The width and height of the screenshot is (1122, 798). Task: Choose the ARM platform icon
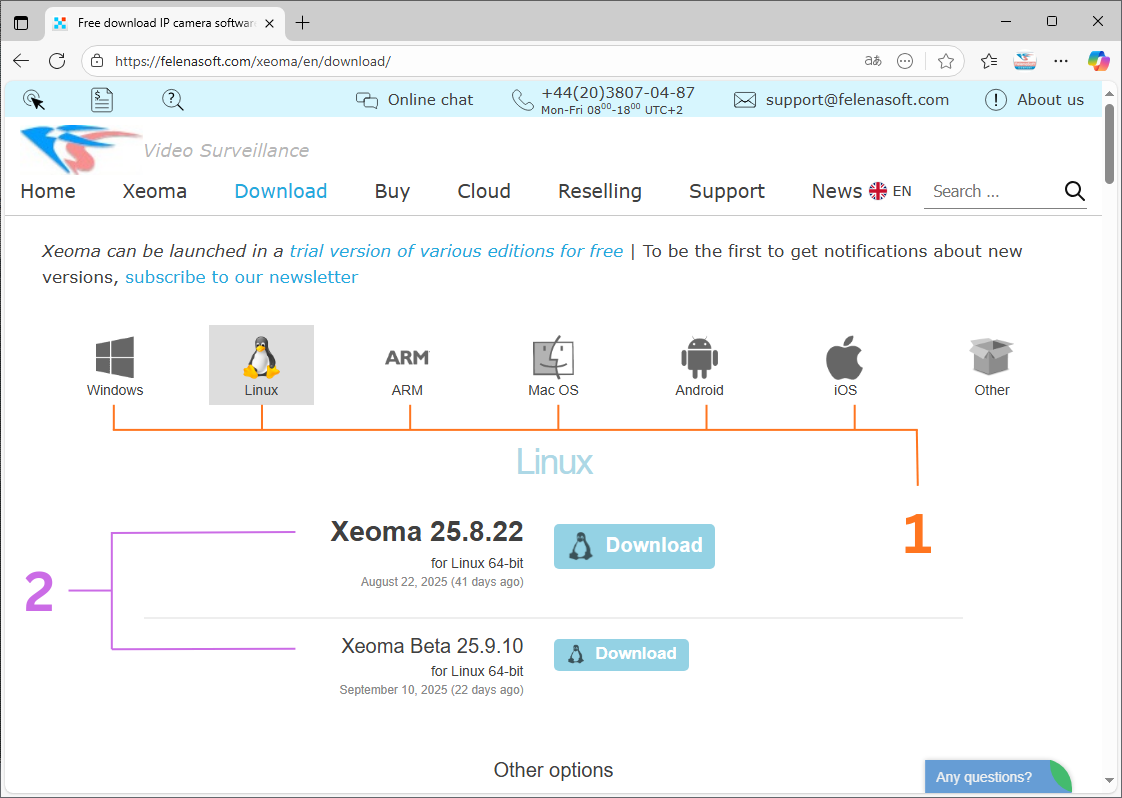(x=407, y=358)
